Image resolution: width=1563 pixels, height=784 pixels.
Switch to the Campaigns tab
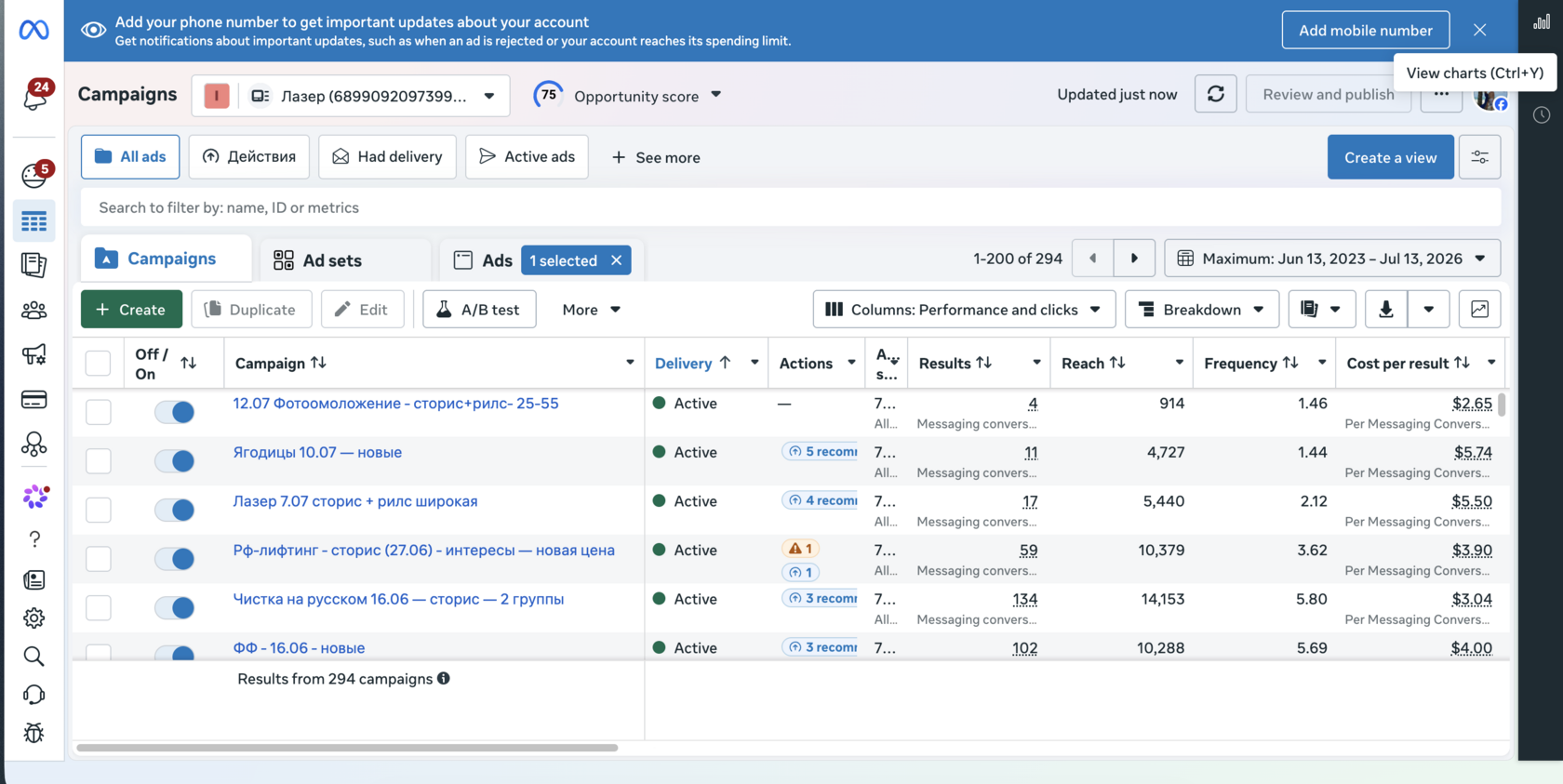tap(166, 259)
